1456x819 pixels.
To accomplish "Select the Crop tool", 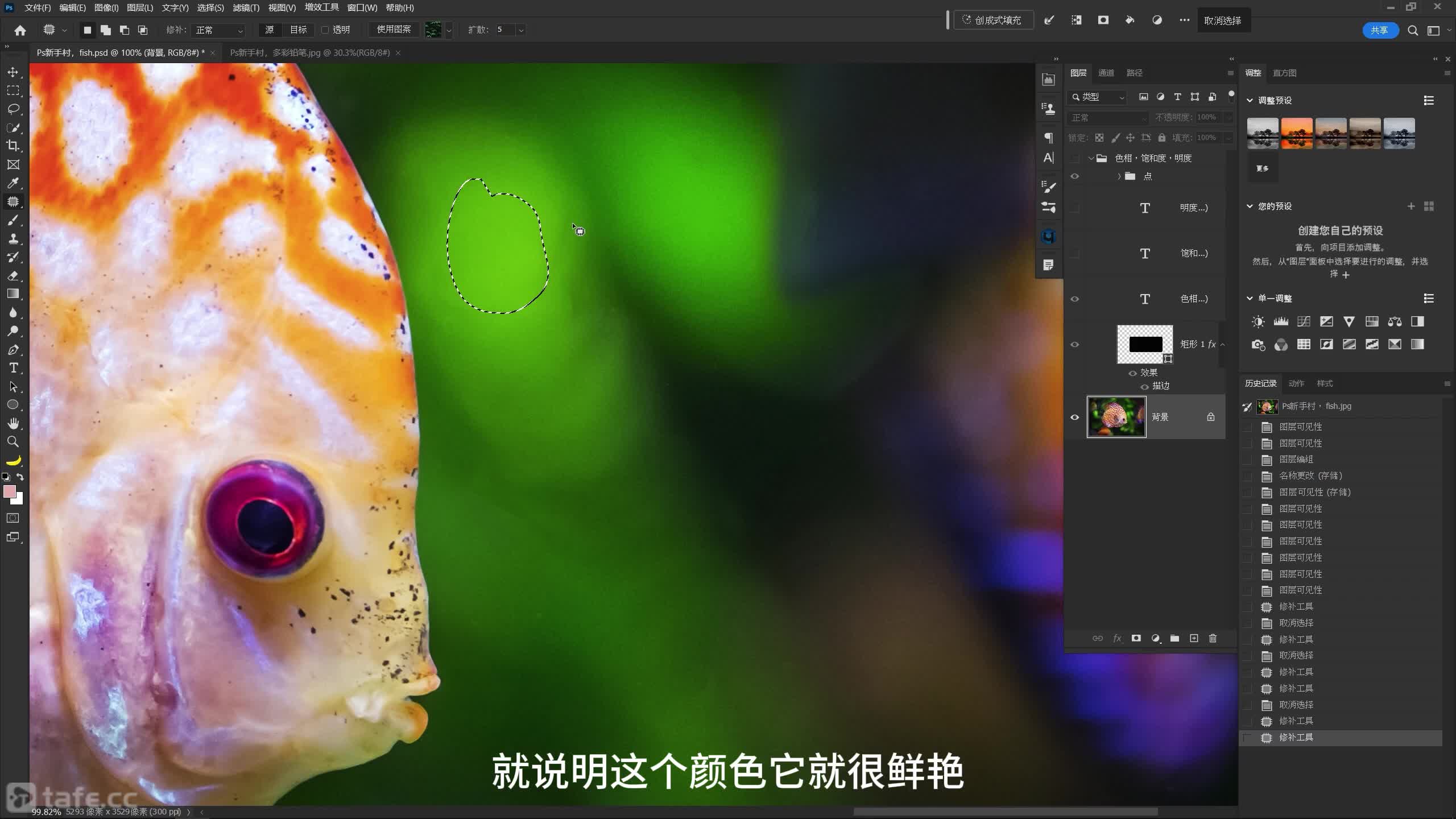I will click(13, 146).
